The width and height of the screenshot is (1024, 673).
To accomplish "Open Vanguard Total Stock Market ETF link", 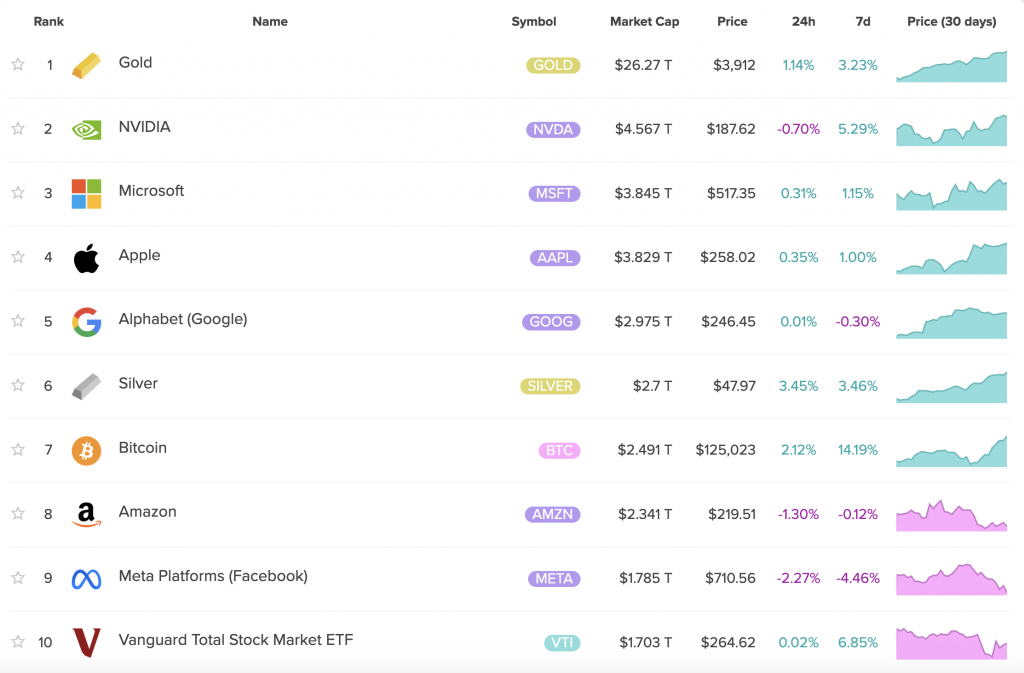I will (235, 639).
